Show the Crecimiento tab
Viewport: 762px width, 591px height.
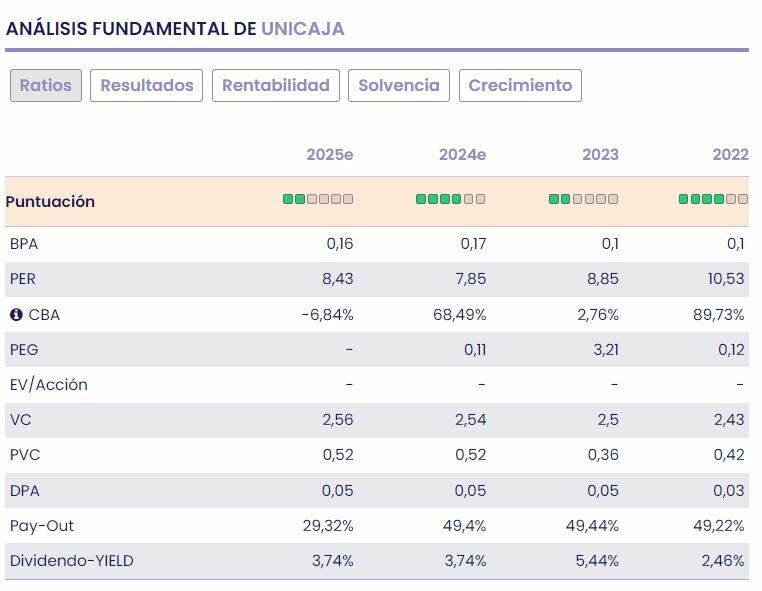pyautogui.click(x=520, y=85)
